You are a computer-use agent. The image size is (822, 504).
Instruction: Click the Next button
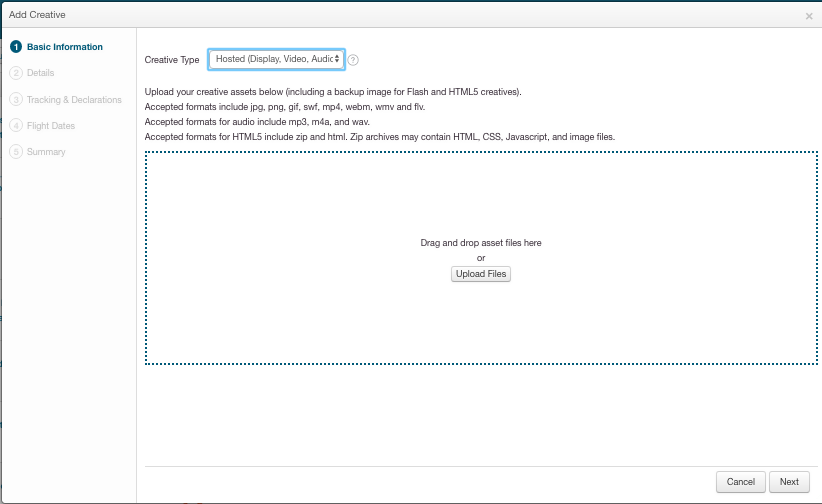point(789,481)
